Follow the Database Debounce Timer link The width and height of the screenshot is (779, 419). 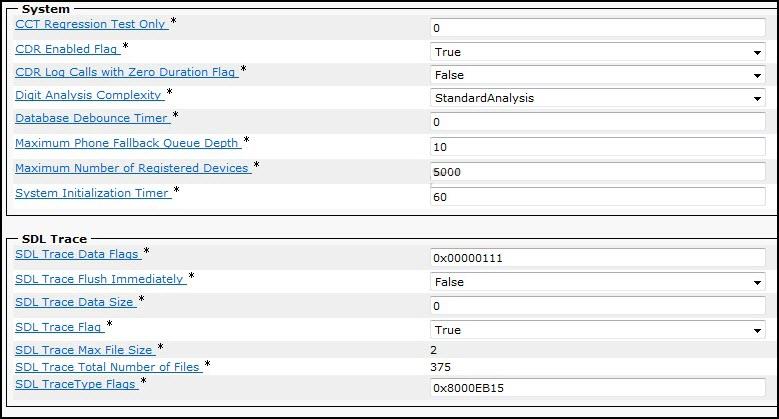92,118
